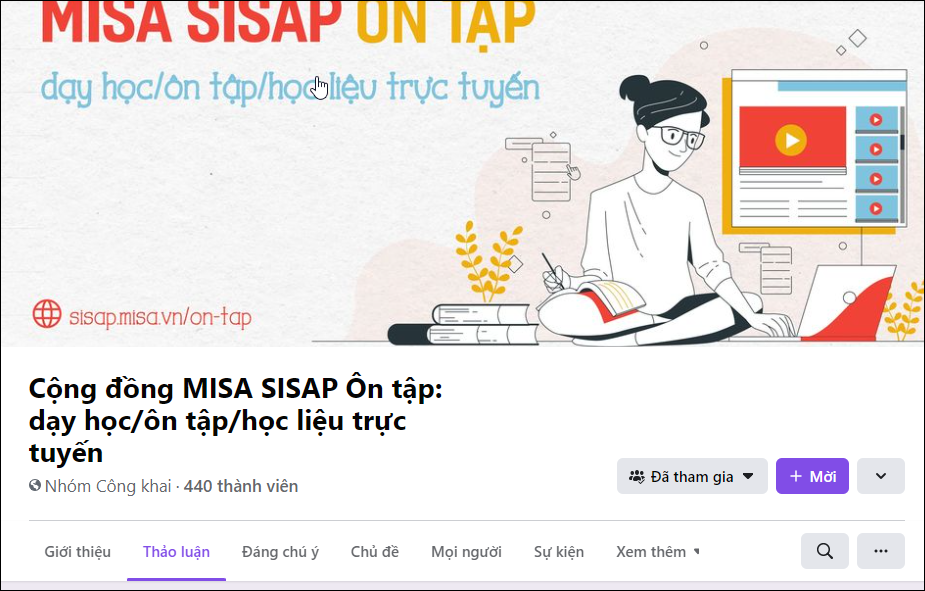Expand the Xem thêm tab menu
Image resolution: width=925 pixels, height=591 pixels.
click(x=657, y=552)
